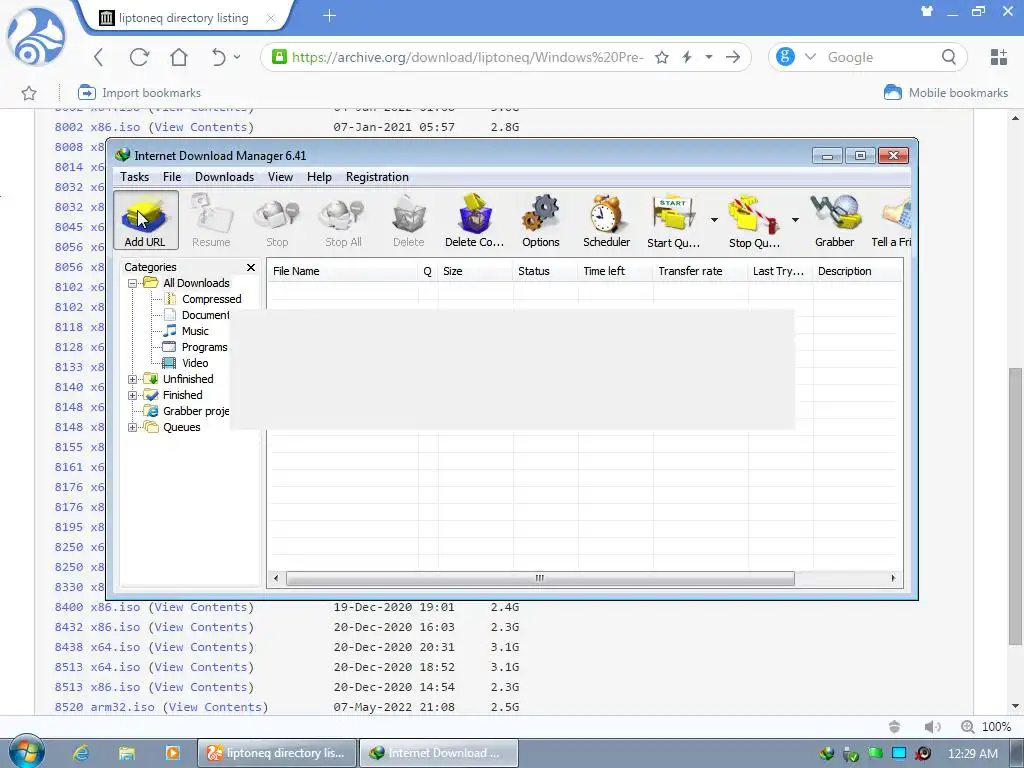This screenshot has width=1024, height=768.
Task: Open the Grabber tool icon
Action: point(835,220)
